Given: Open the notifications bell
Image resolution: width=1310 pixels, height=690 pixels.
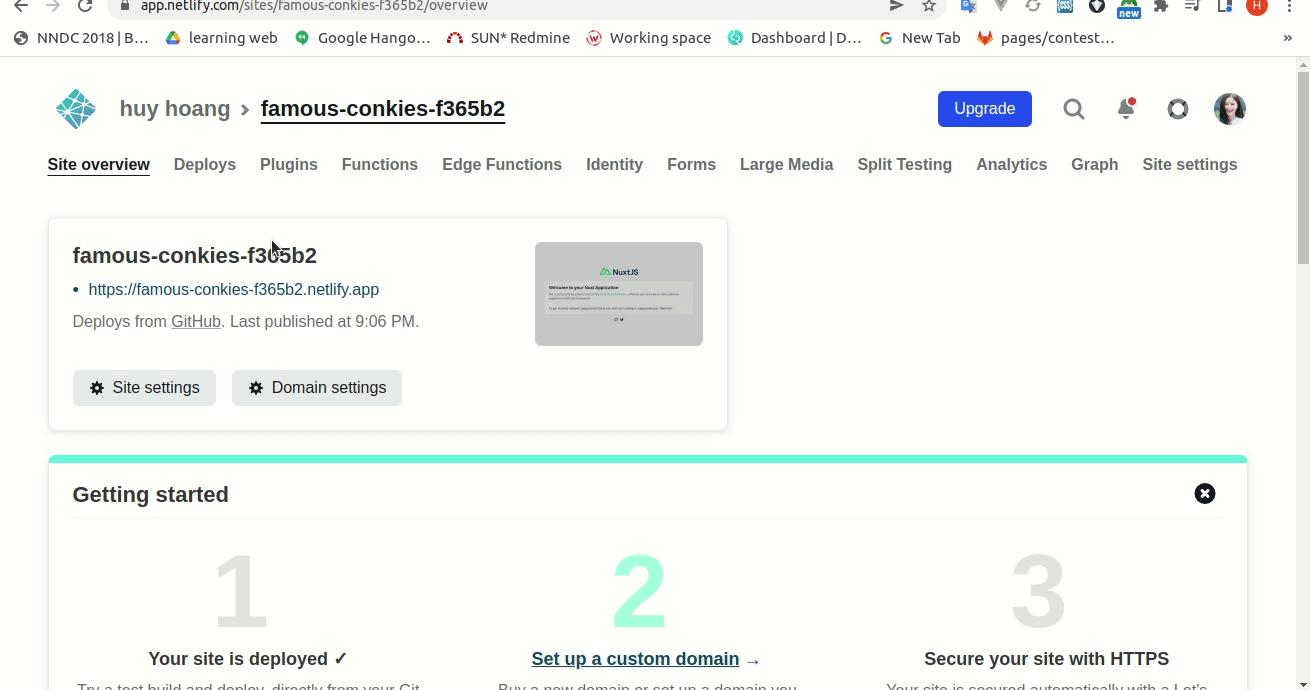Looking at the screenshot, I should click(1125, 109).
